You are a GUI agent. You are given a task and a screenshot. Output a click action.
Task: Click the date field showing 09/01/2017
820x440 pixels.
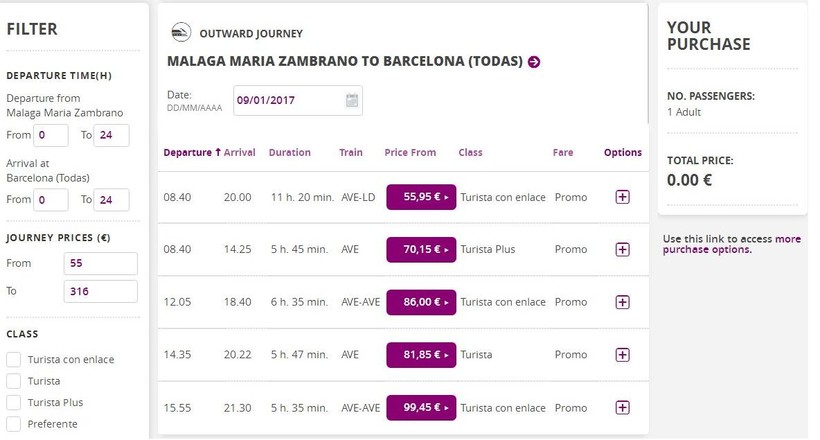click(287, 100)
